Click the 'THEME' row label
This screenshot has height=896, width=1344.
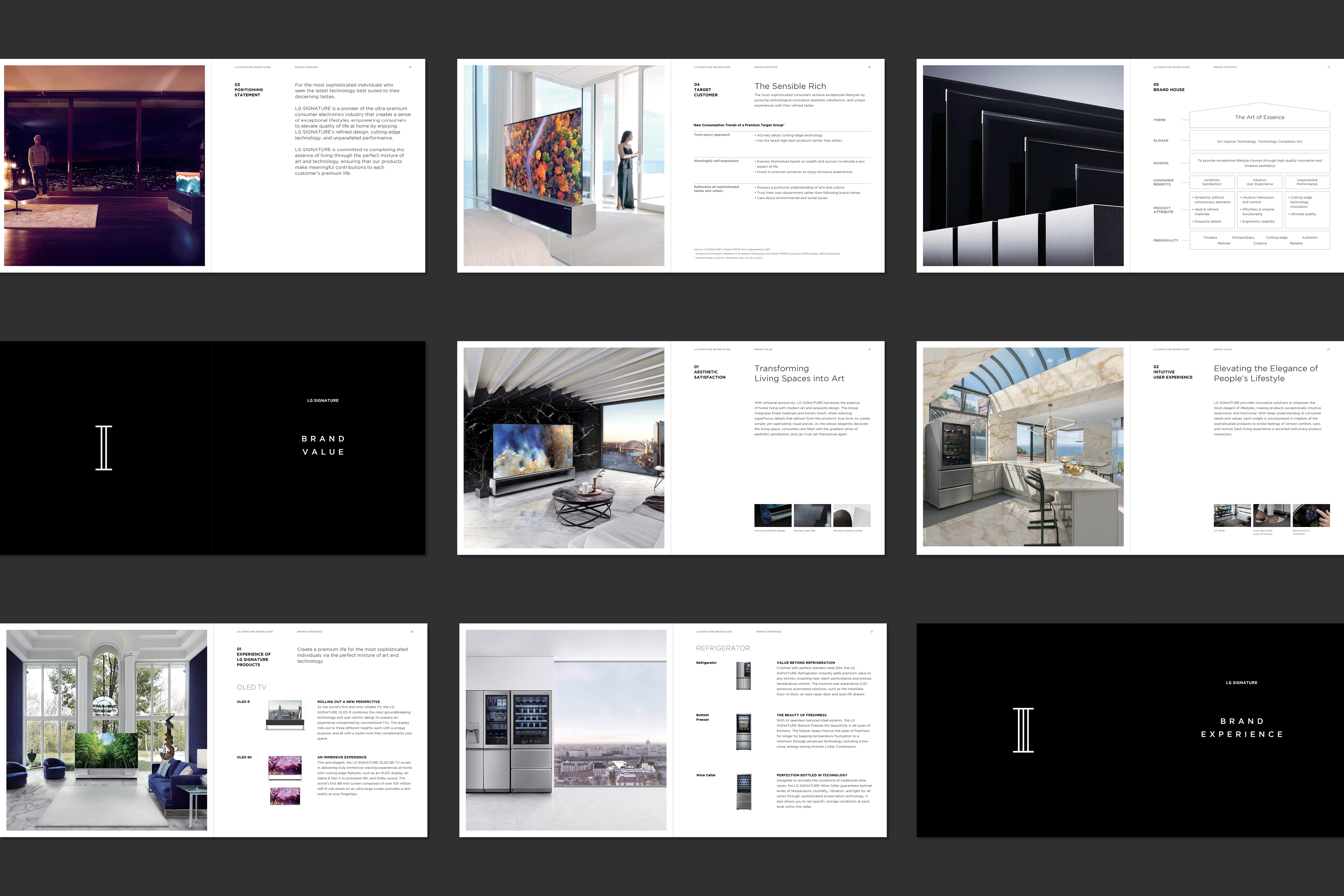pyautogui.click(x=1159, y=120)
